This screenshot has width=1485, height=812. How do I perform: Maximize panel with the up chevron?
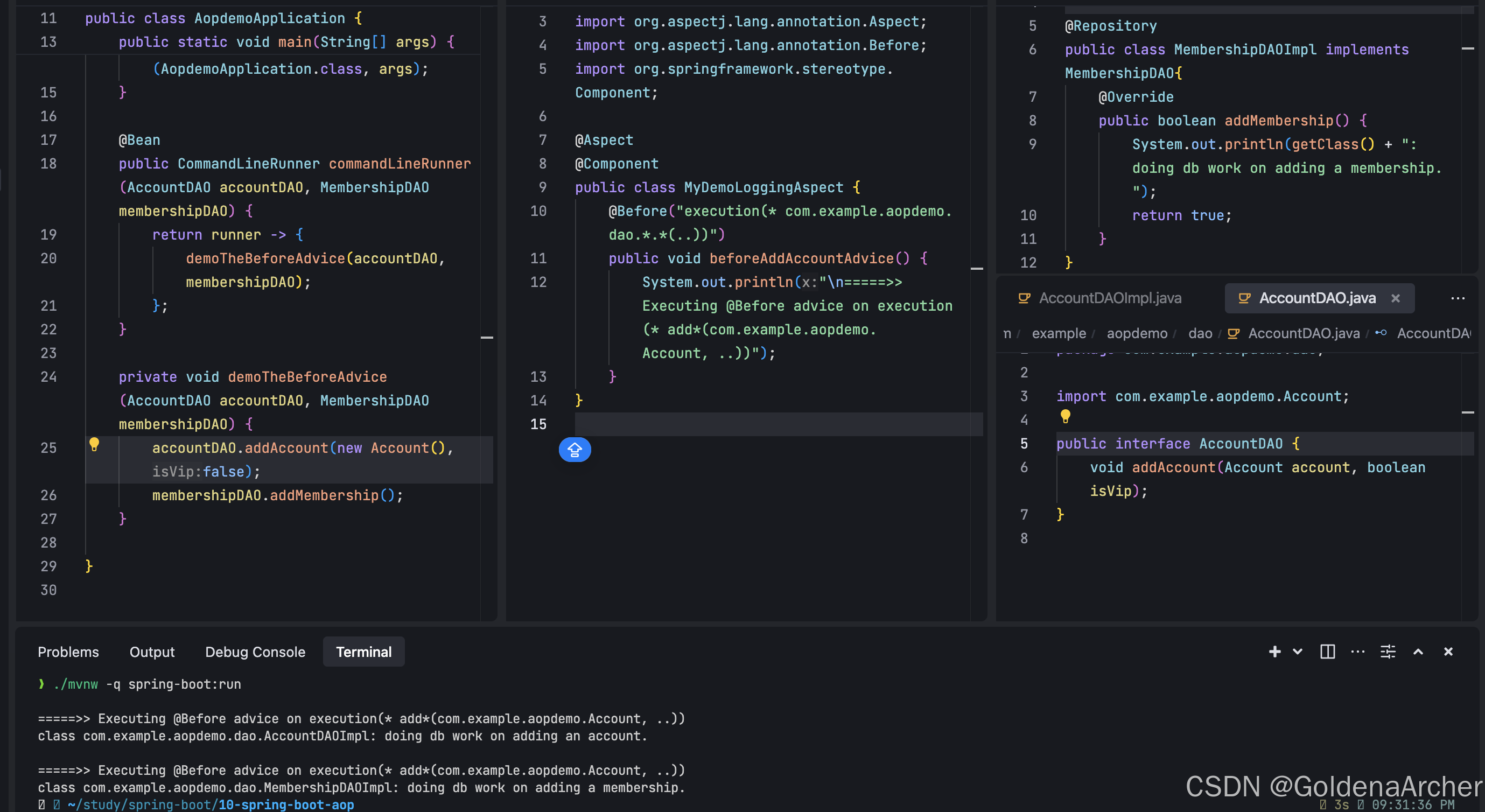pyautogui.click(x=1418, y=652)
